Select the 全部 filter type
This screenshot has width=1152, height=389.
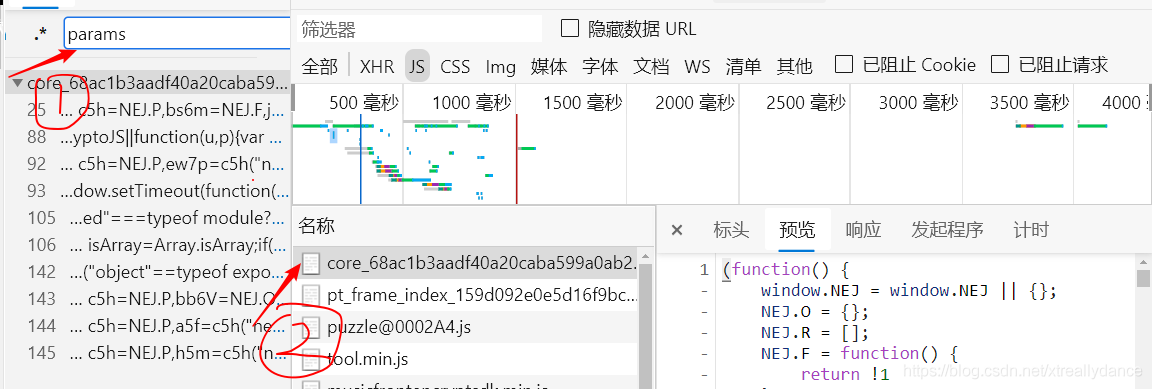click(320, 66)
